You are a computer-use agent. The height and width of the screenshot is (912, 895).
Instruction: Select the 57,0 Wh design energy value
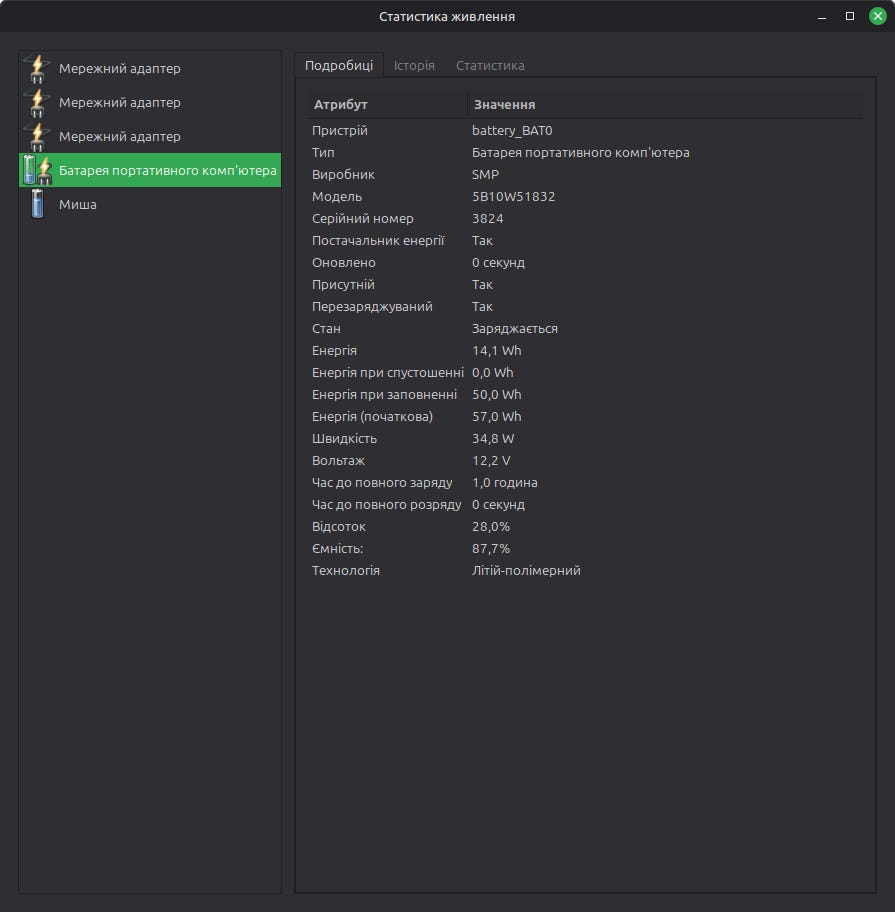point(497,416)
